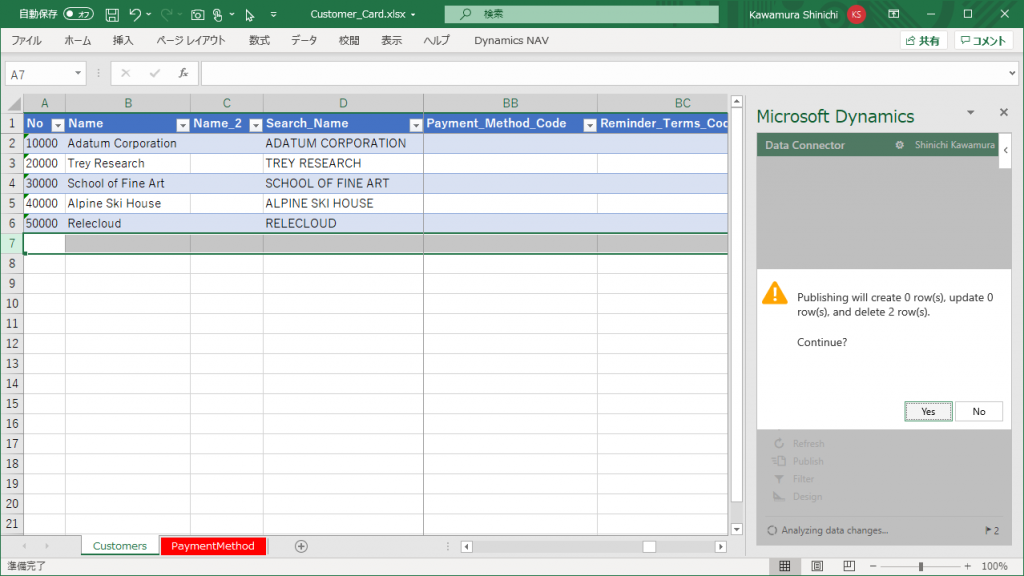Open the 数式 ribbon tab
Image resolution: width=1024 pixels, height=576 pixels.
point(259,40)
